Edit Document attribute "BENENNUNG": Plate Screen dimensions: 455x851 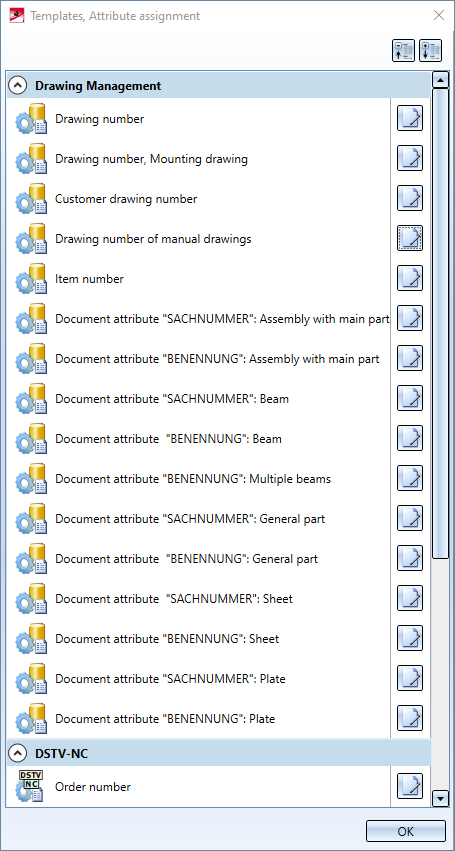pos(410,718)
